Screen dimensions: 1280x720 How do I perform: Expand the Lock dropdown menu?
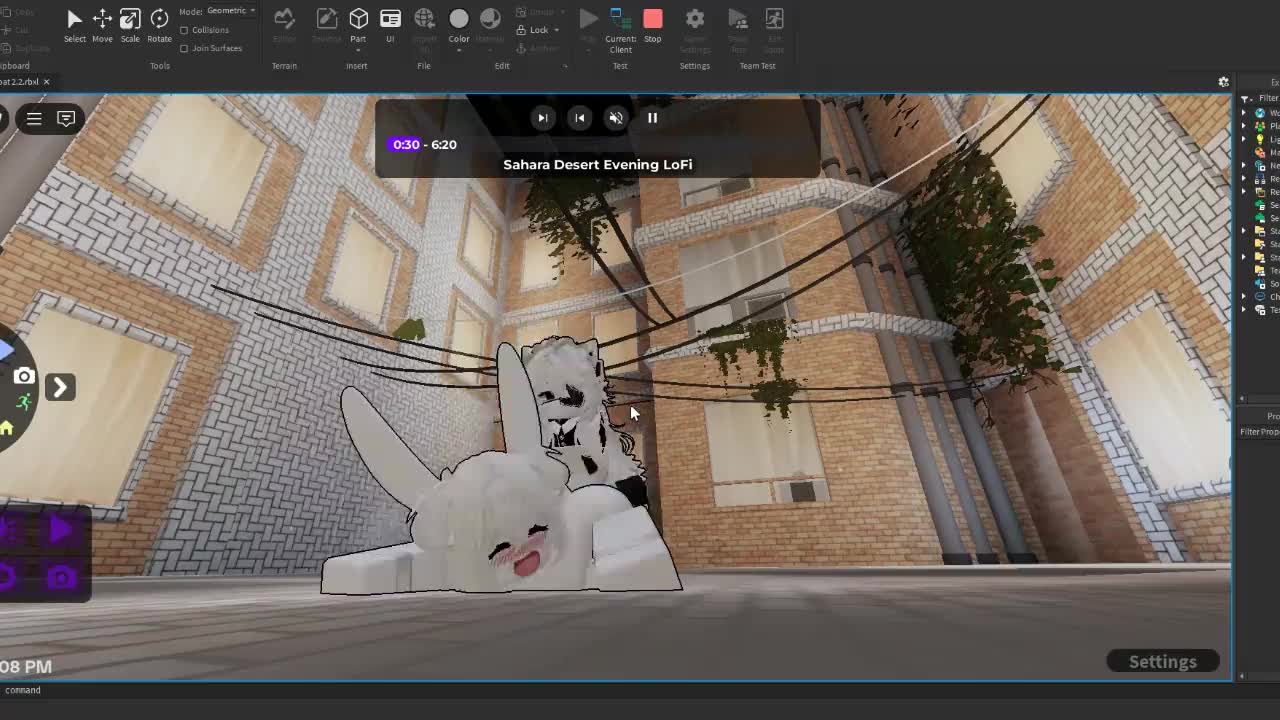point(557,30)
